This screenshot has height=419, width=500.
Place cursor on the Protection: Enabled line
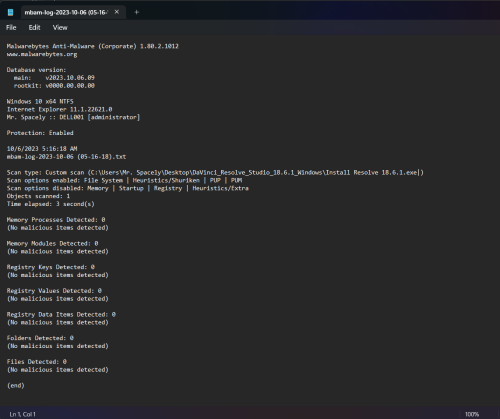coord(40,133)
